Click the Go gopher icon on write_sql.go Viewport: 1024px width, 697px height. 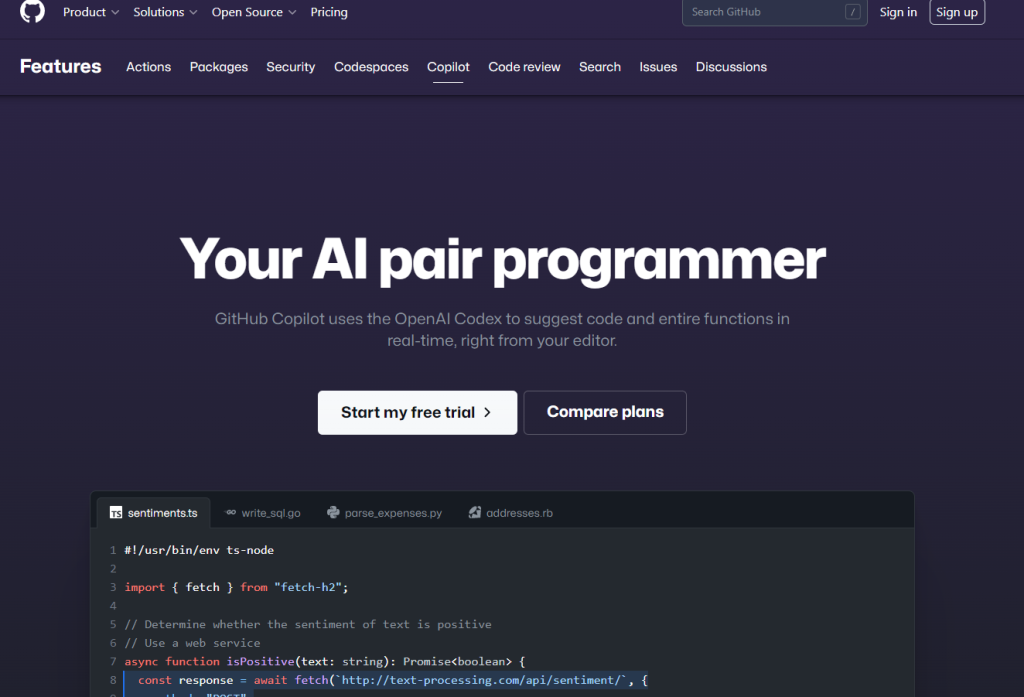(x=229, y=512)
